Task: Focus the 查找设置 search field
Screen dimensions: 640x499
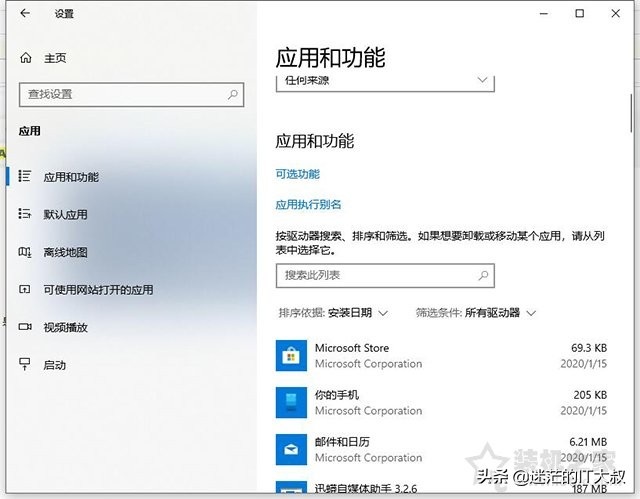Action: click(131, 95)
